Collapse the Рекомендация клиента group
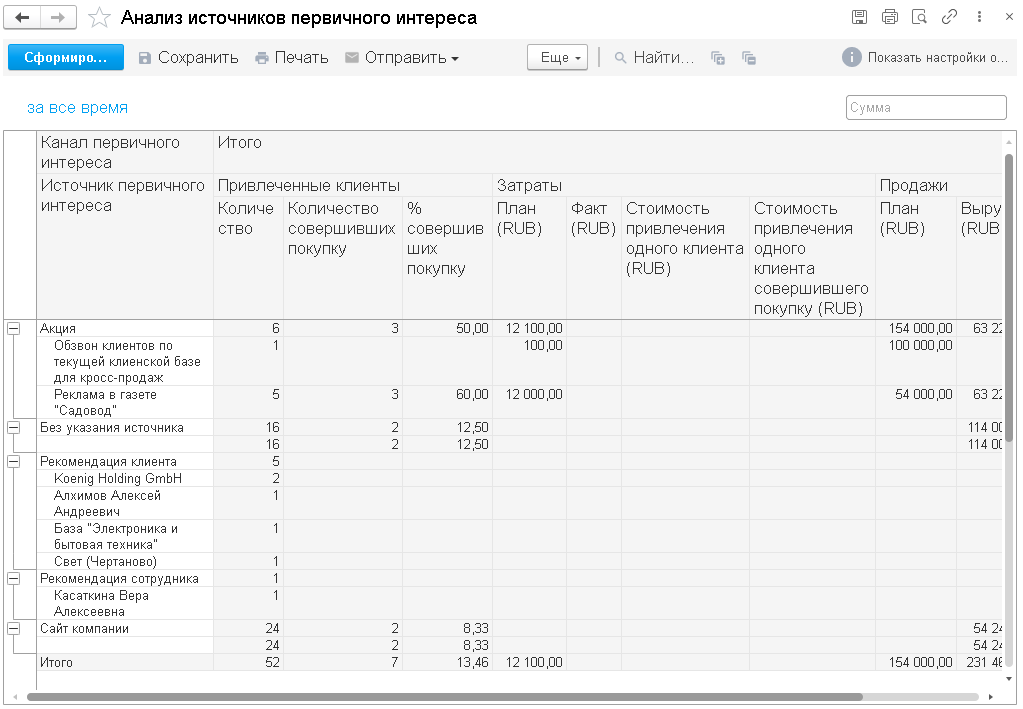Image resolution: width=1023 pixels, height=709 pixels. (x=13, y=462)
